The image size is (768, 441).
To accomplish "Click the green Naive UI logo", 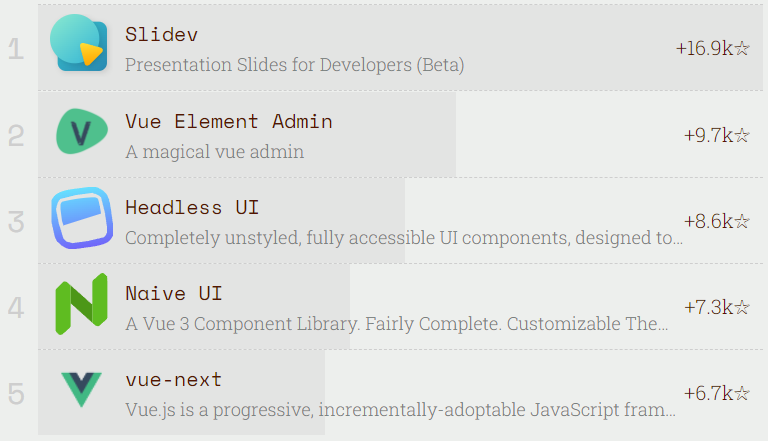I will 81,304.
